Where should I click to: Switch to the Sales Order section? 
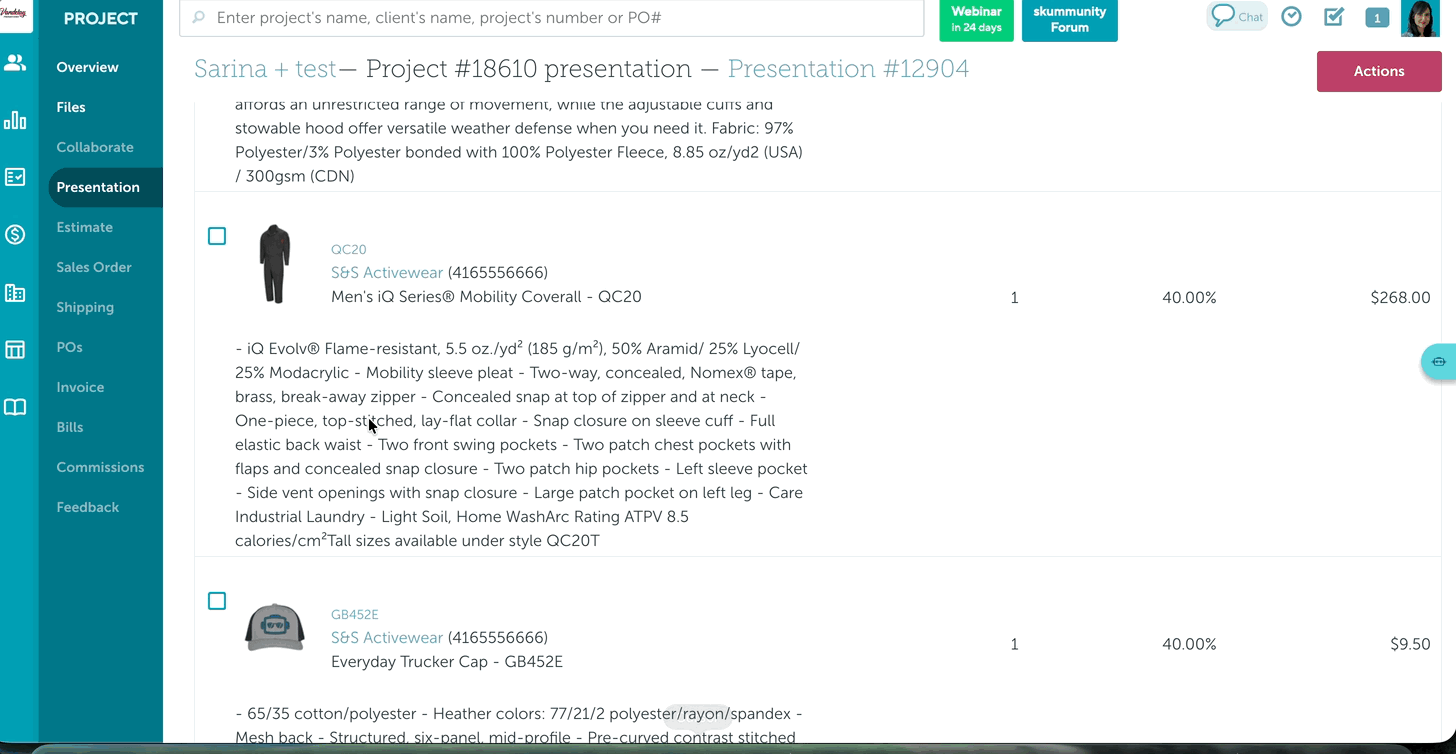[x=94, y=267]
